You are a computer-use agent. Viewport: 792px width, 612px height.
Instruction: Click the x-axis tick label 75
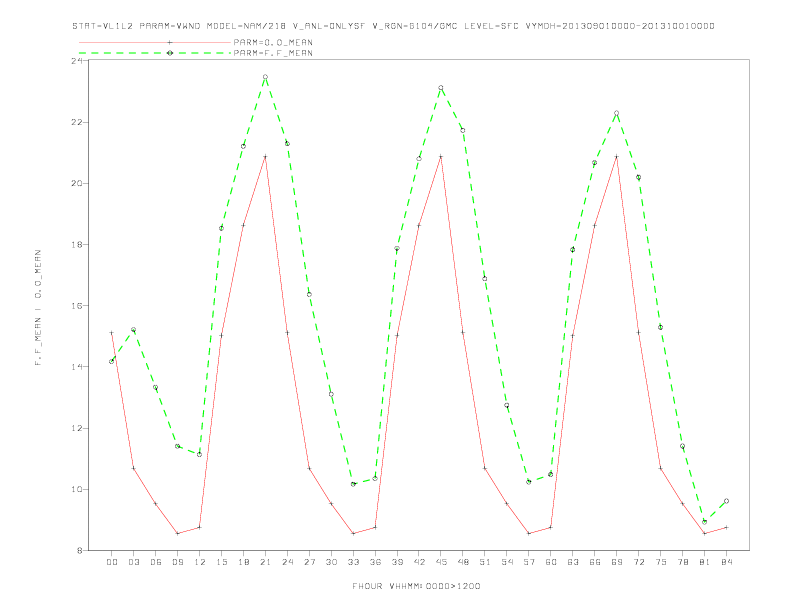661,562
